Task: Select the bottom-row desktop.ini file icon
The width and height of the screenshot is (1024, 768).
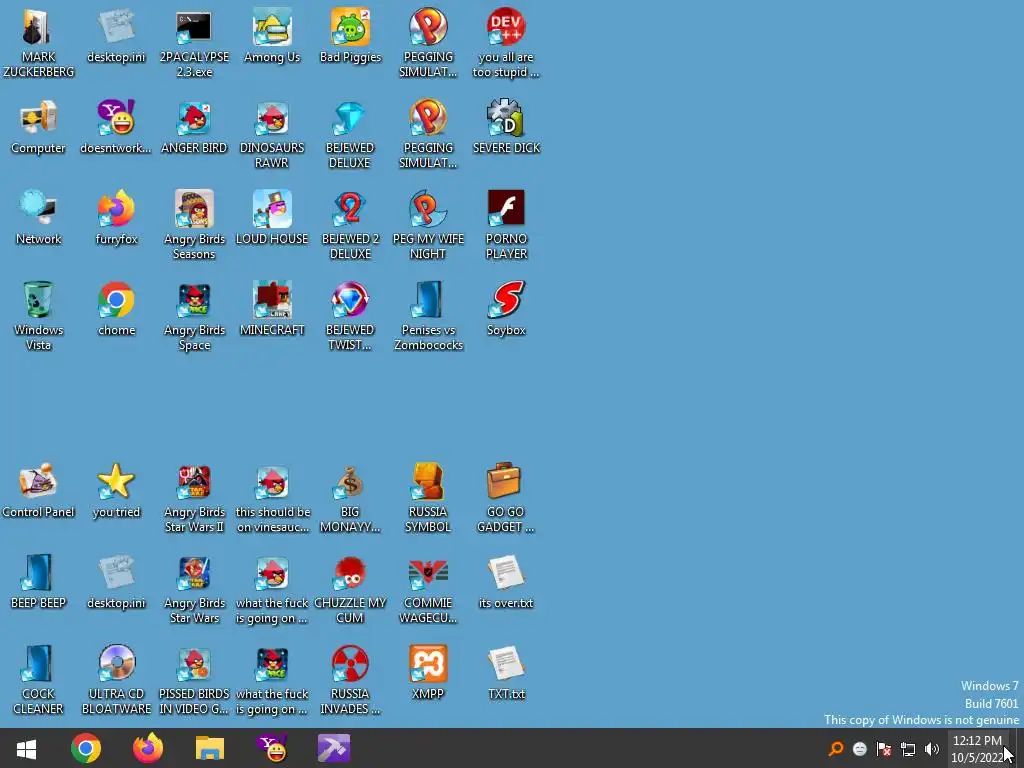Action: (x=116, y=573)
